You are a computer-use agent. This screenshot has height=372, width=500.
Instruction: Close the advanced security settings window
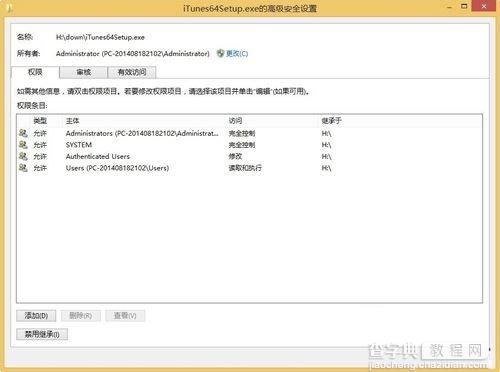[x=484, y=6]
